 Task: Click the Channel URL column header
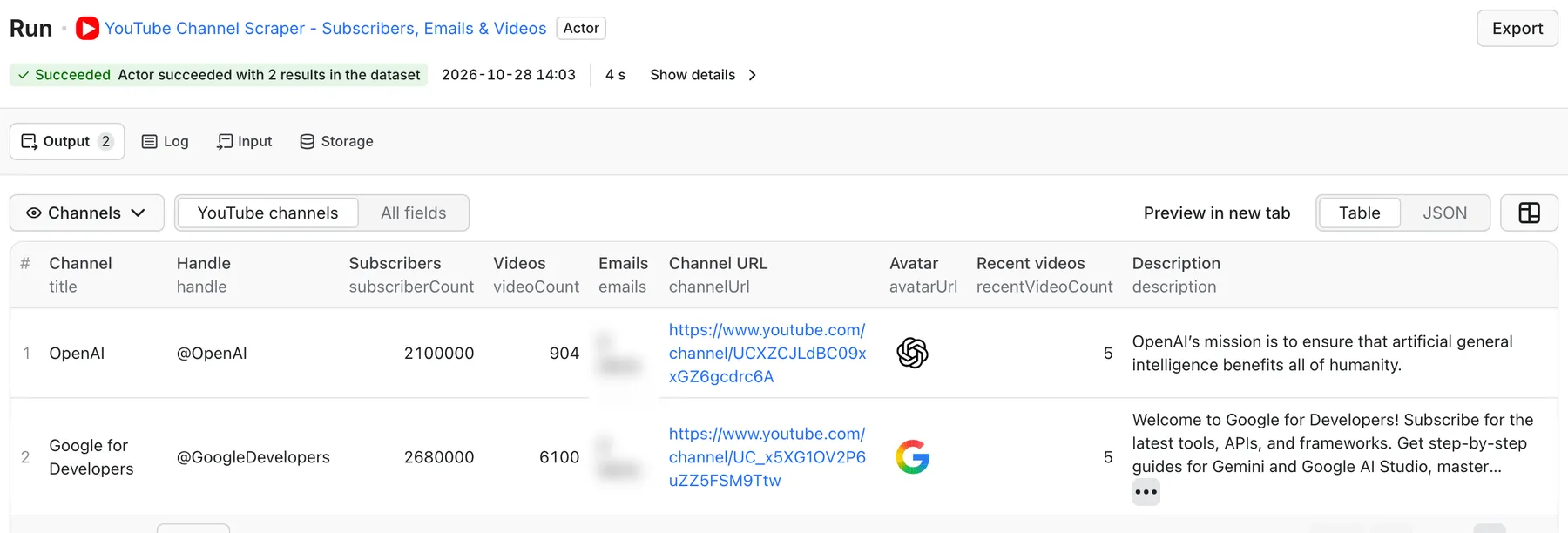click(x=718, y=274)
